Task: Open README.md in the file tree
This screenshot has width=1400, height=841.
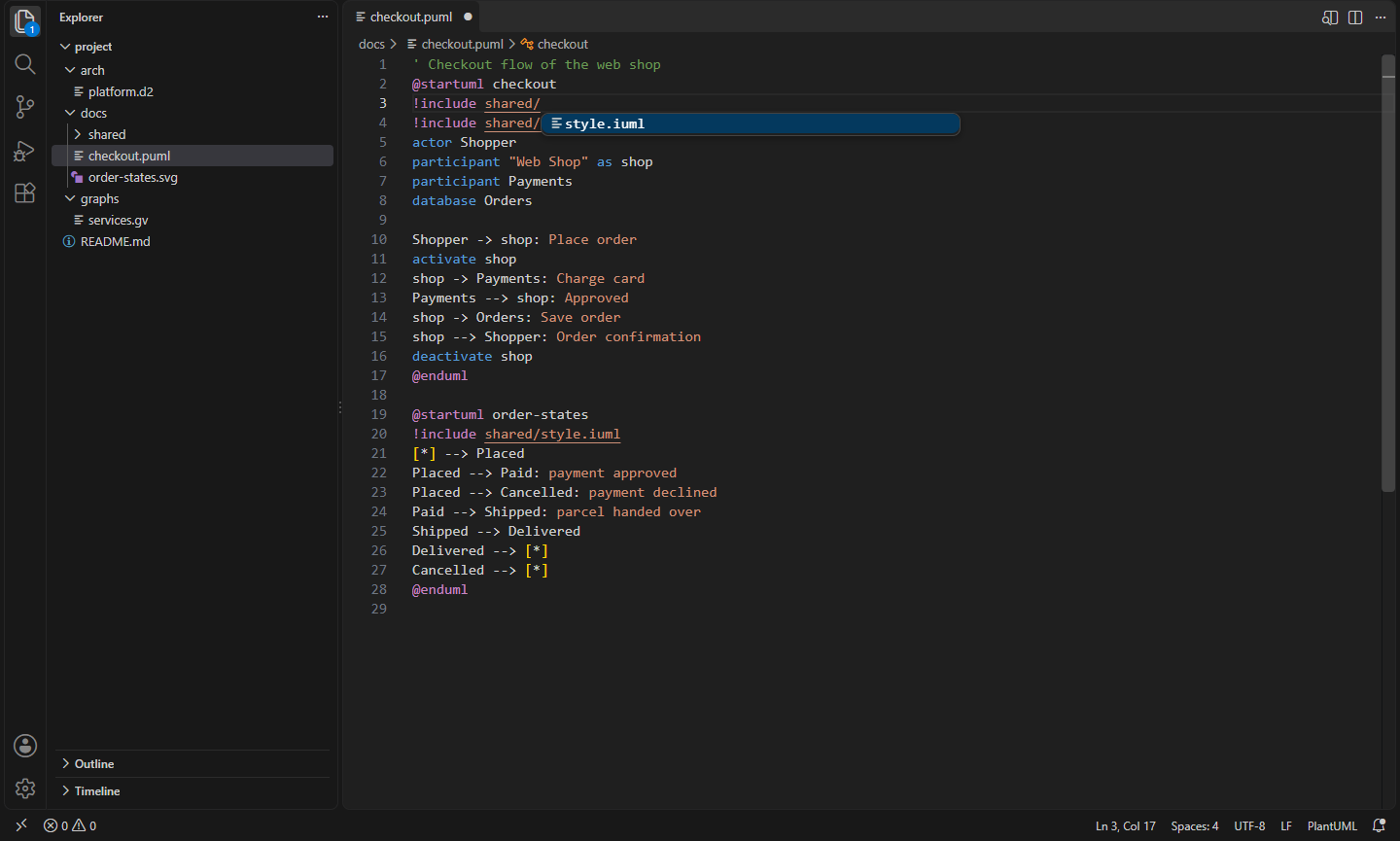Action: point(192,241)
